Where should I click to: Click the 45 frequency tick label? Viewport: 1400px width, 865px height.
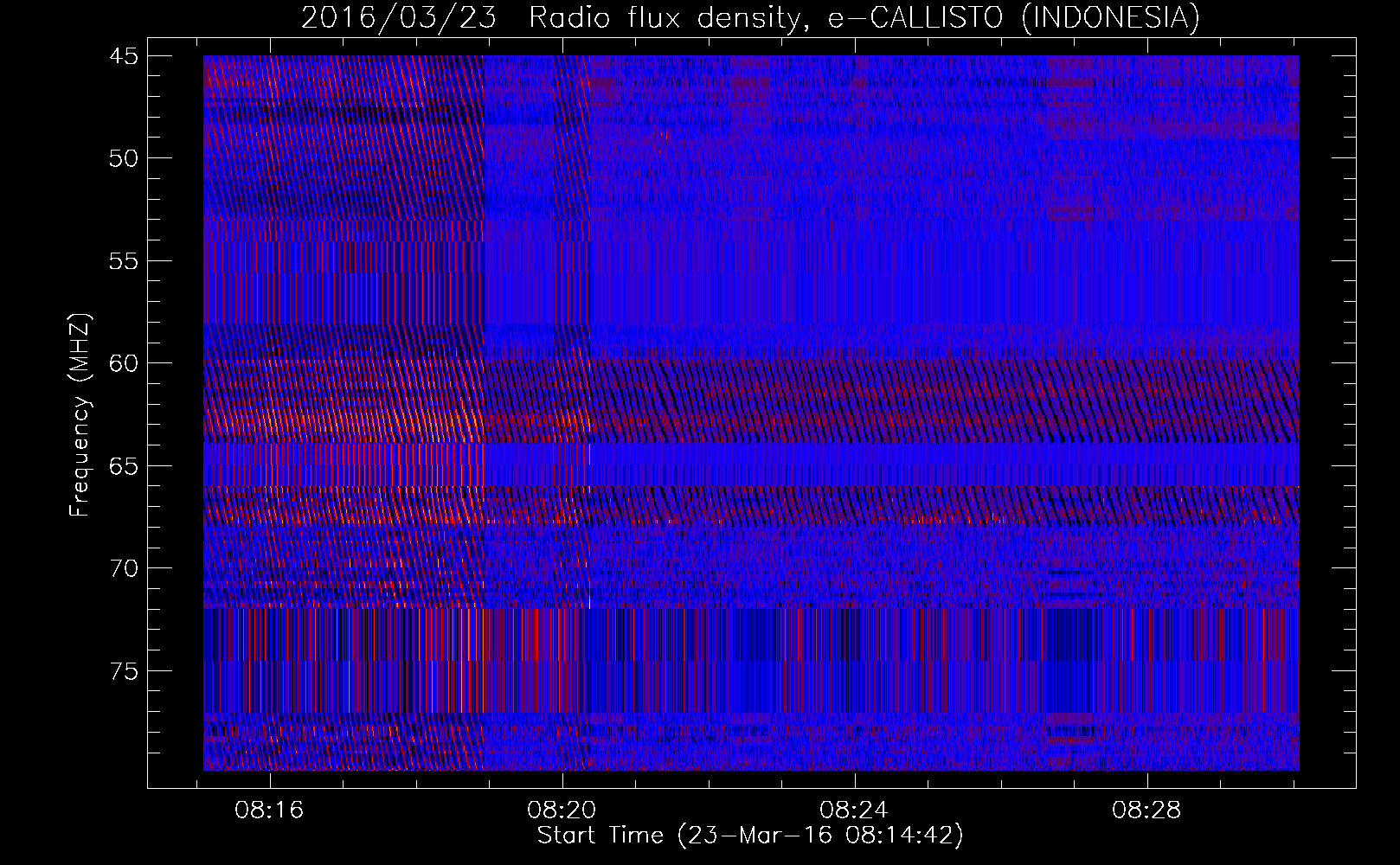(124, 56)
